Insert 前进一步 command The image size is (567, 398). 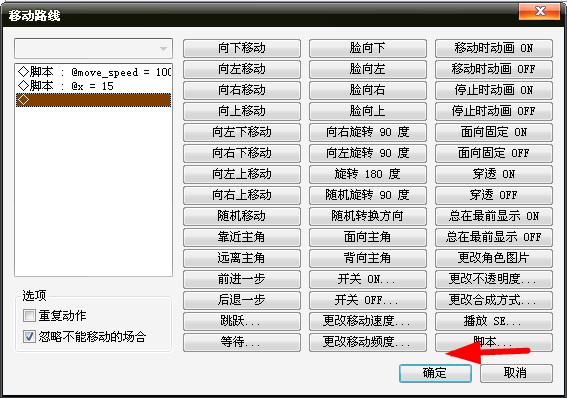pos(242,279)
